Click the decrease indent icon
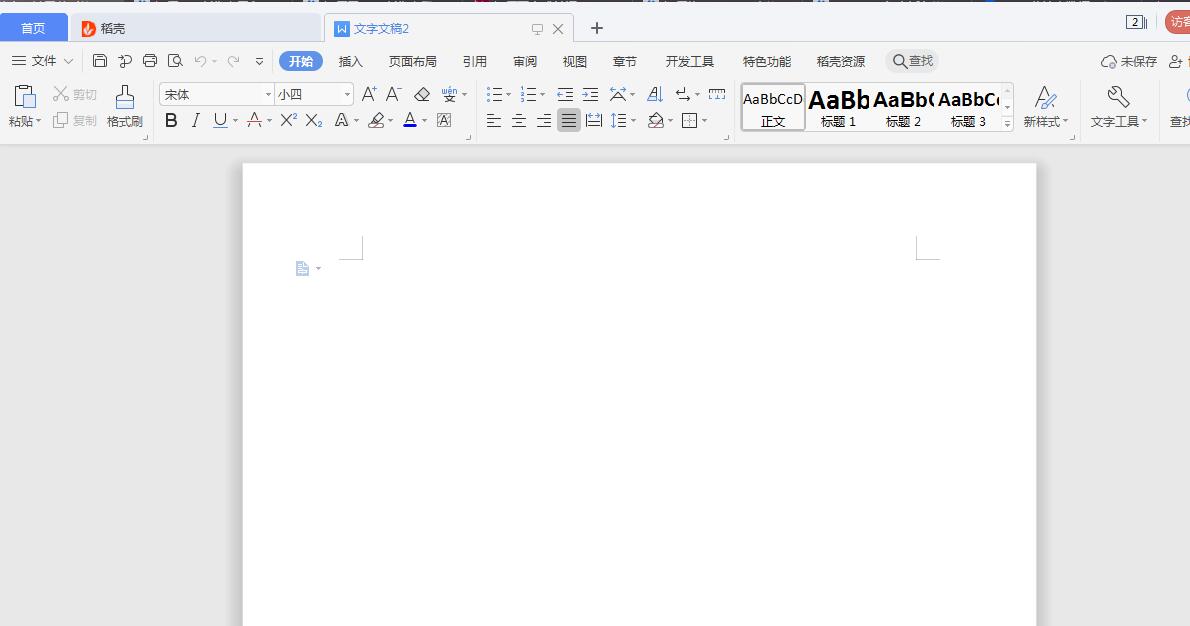 [x=565, y=94]
